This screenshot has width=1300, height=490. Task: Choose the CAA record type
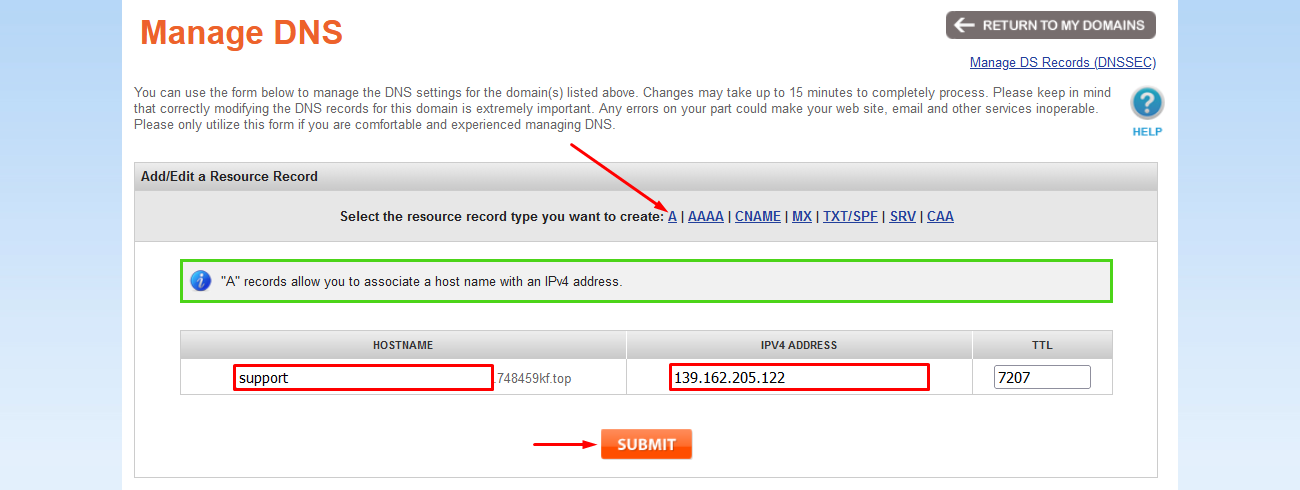[940, 216]
